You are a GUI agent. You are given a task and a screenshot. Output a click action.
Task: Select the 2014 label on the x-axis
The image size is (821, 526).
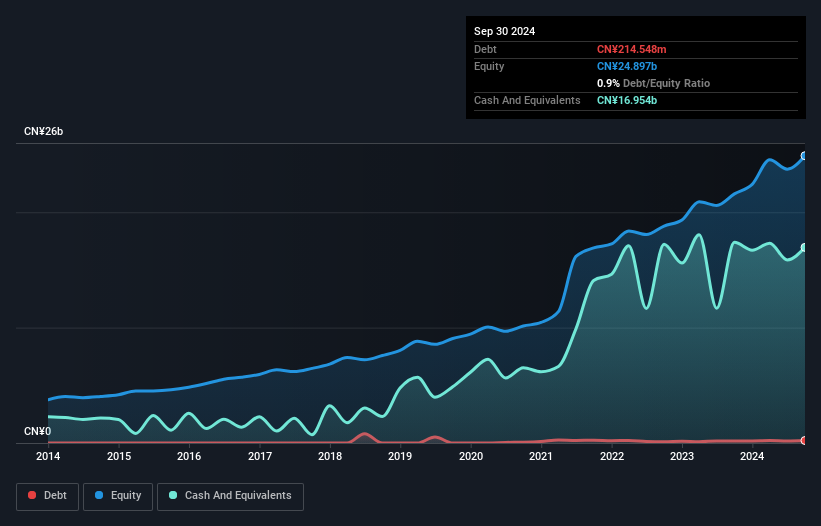tap(48, 457)
